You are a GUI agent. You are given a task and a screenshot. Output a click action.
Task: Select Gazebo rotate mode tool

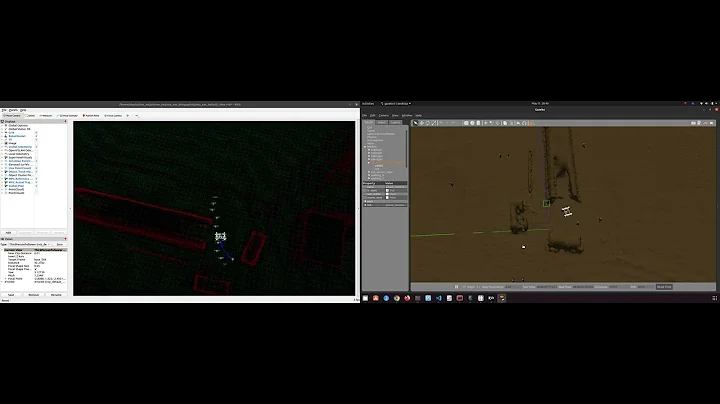428,123
